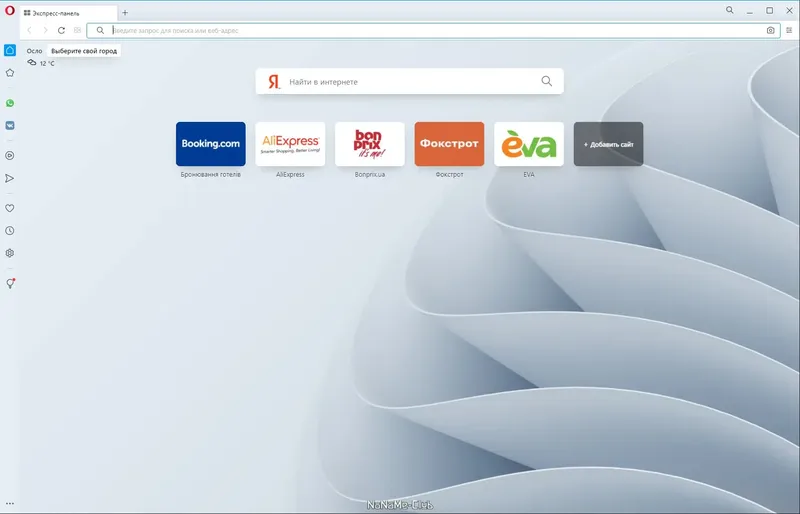The width and height of the screenshot is (800, 514).
Task: Open My Flow send icon in sidebar
Action: 10,178
